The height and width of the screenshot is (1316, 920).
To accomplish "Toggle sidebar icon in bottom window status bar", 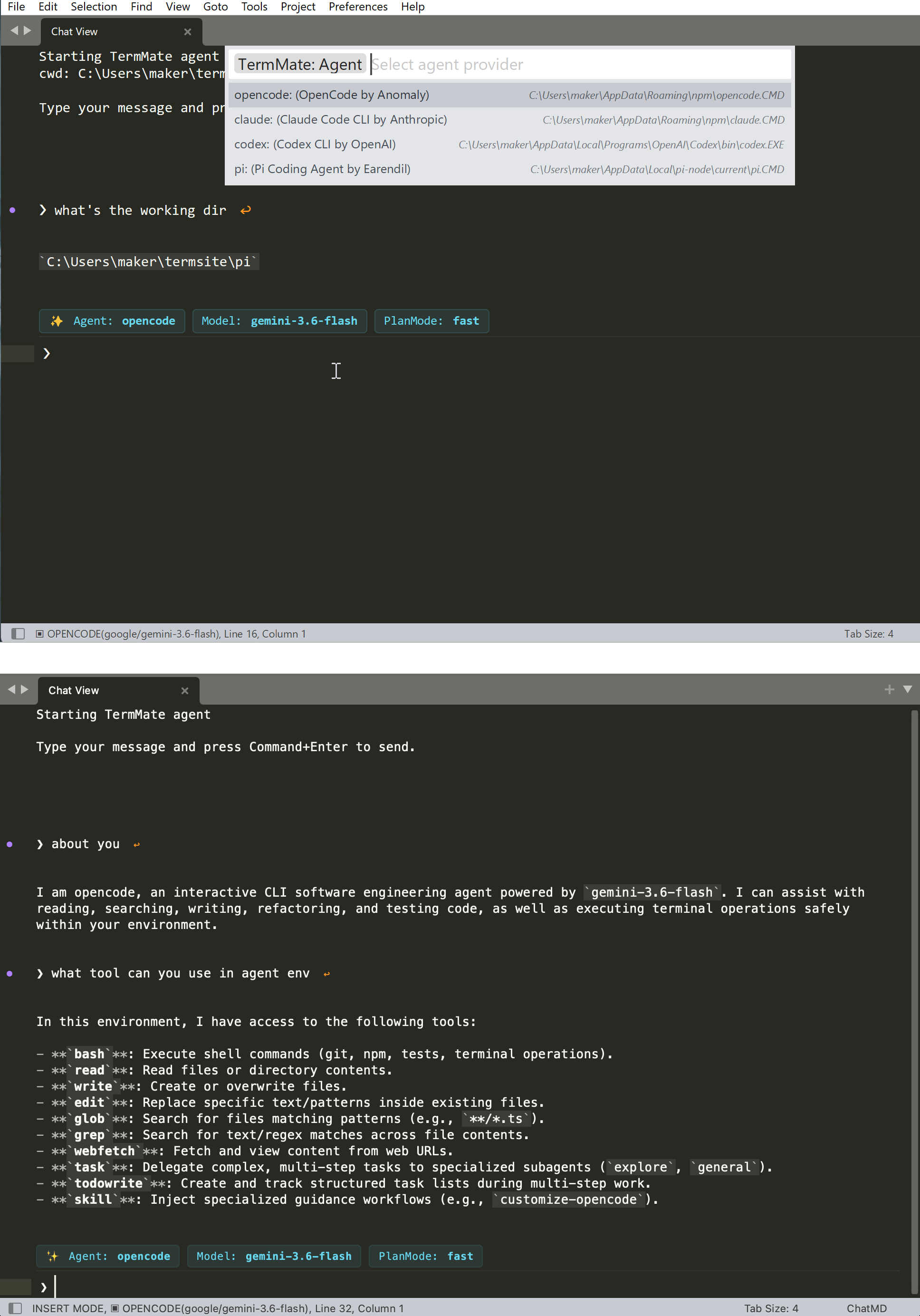I will (16, 1308).
